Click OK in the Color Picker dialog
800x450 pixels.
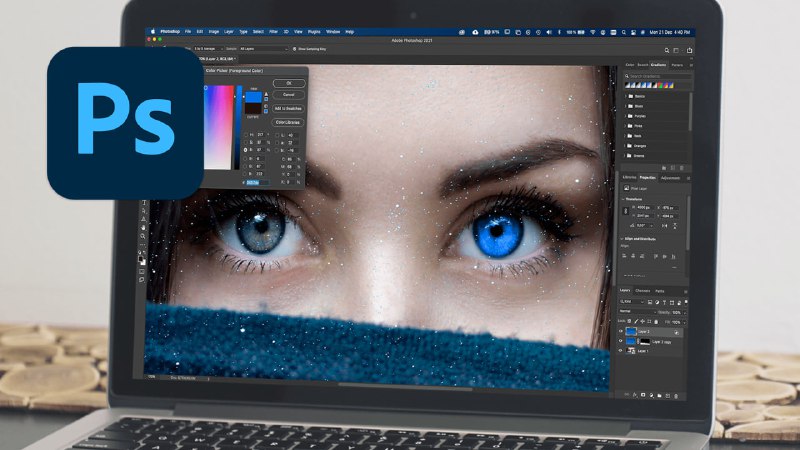[289, 83]
